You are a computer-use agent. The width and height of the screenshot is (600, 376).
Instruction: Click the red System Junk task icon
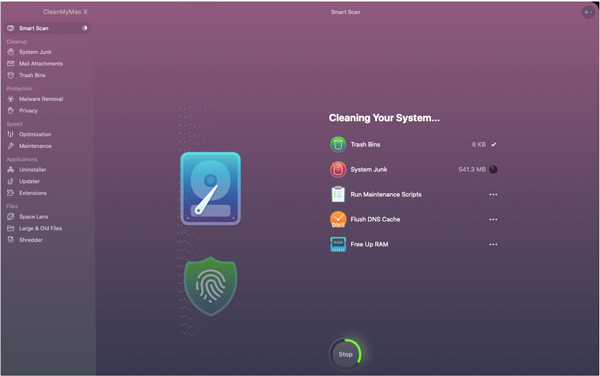338,169
